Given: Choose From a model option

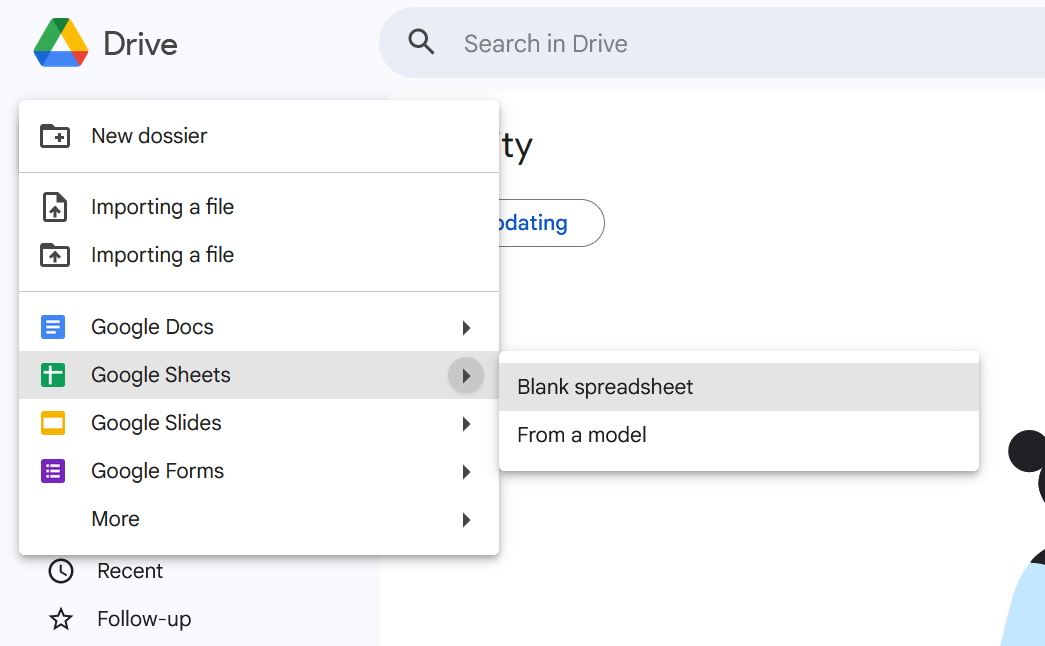Looking at the screenshot, I should tap(738, 435).
